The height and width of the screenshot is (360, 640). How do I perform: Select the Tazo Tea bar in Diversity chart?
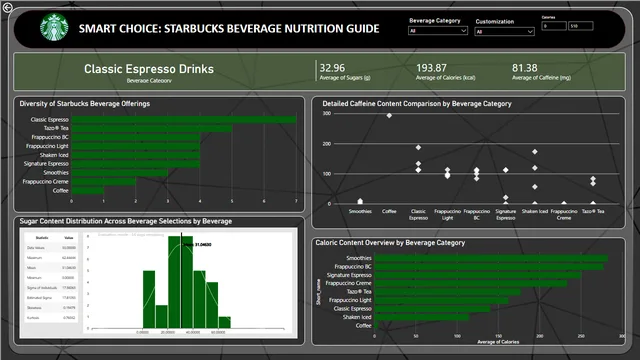tap(152, 128)
